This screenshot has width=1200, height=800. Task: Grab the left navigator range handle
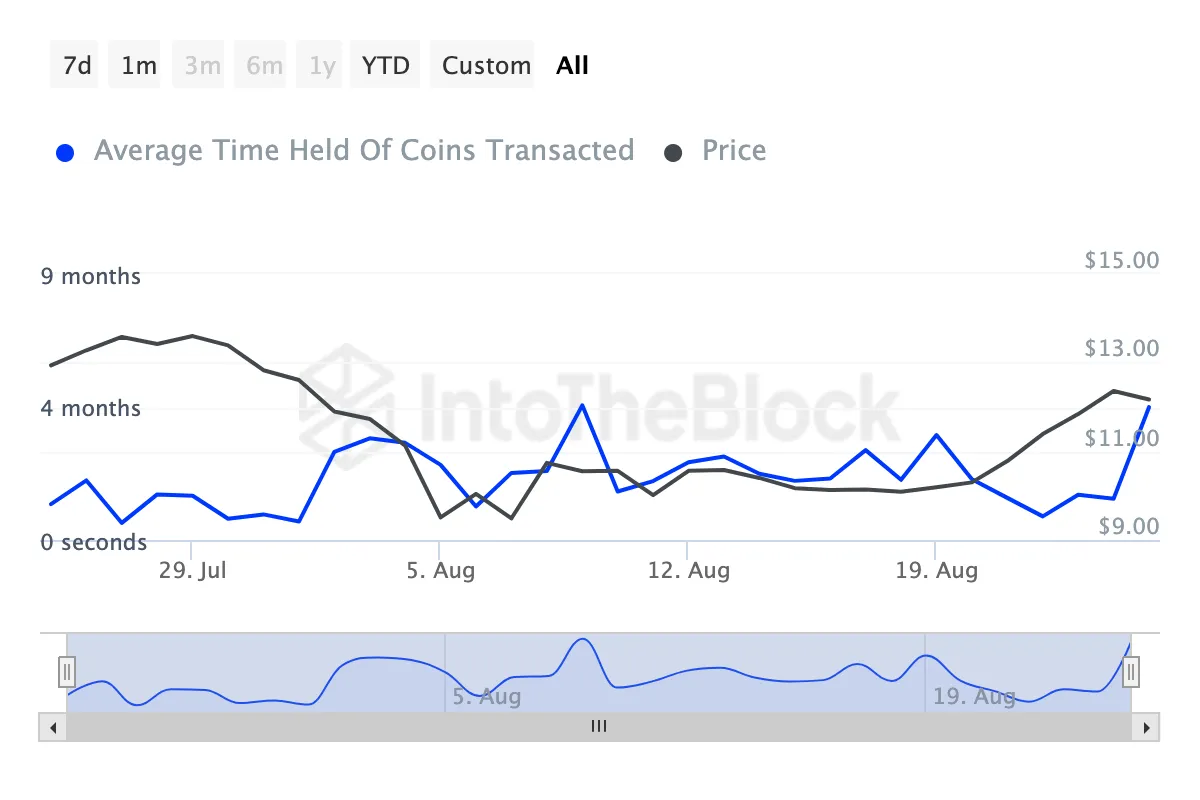[67, 671]
